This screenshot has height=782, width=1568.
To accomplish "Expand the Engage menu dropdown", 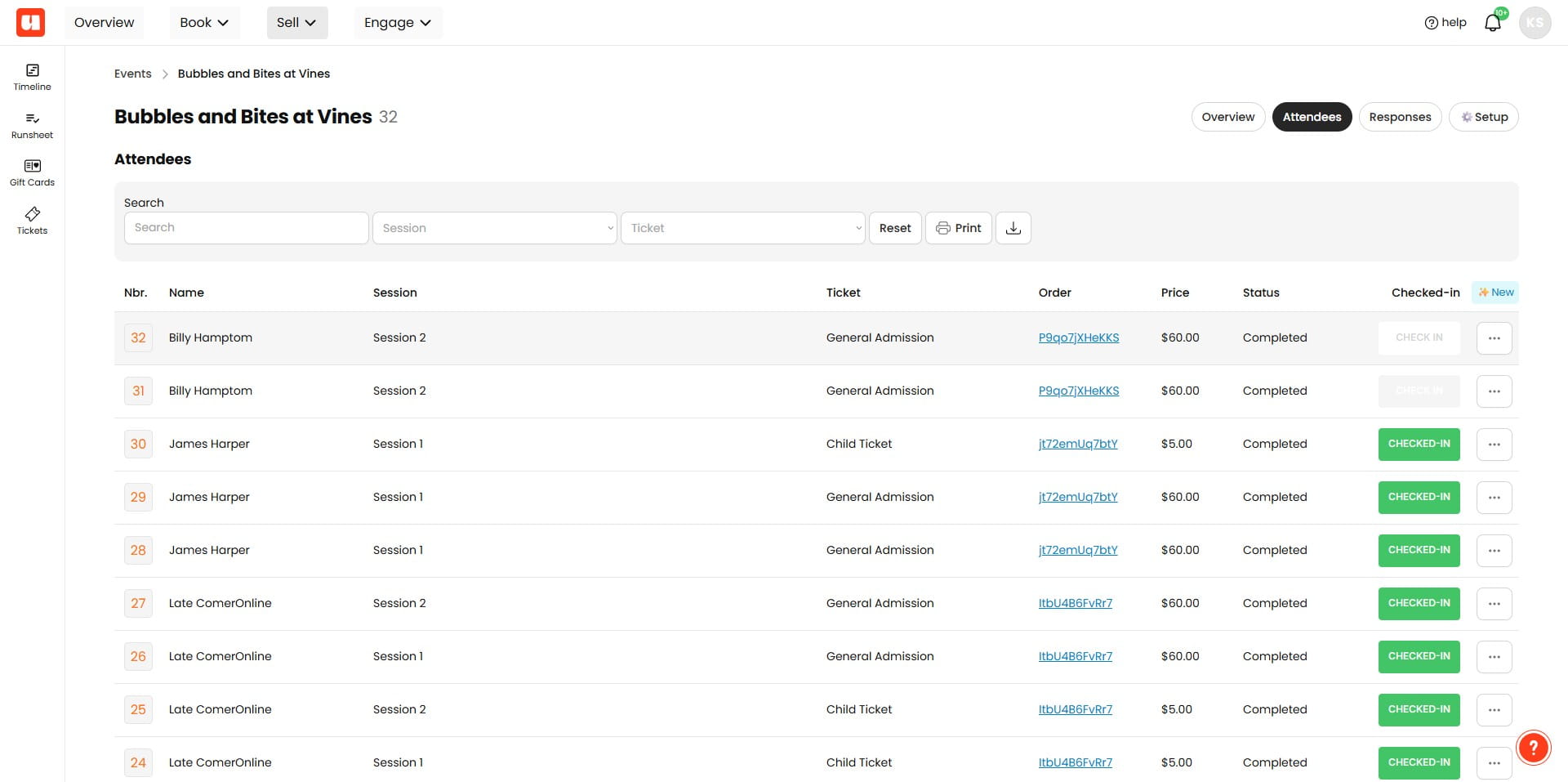I will [398, 22].
